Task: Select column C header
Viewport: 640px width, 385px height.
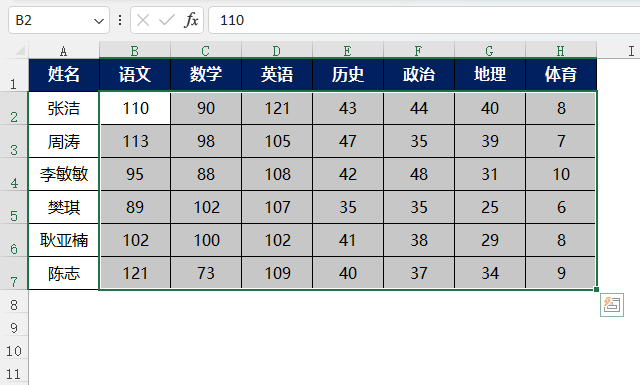Action: click(x=206, y=51)
